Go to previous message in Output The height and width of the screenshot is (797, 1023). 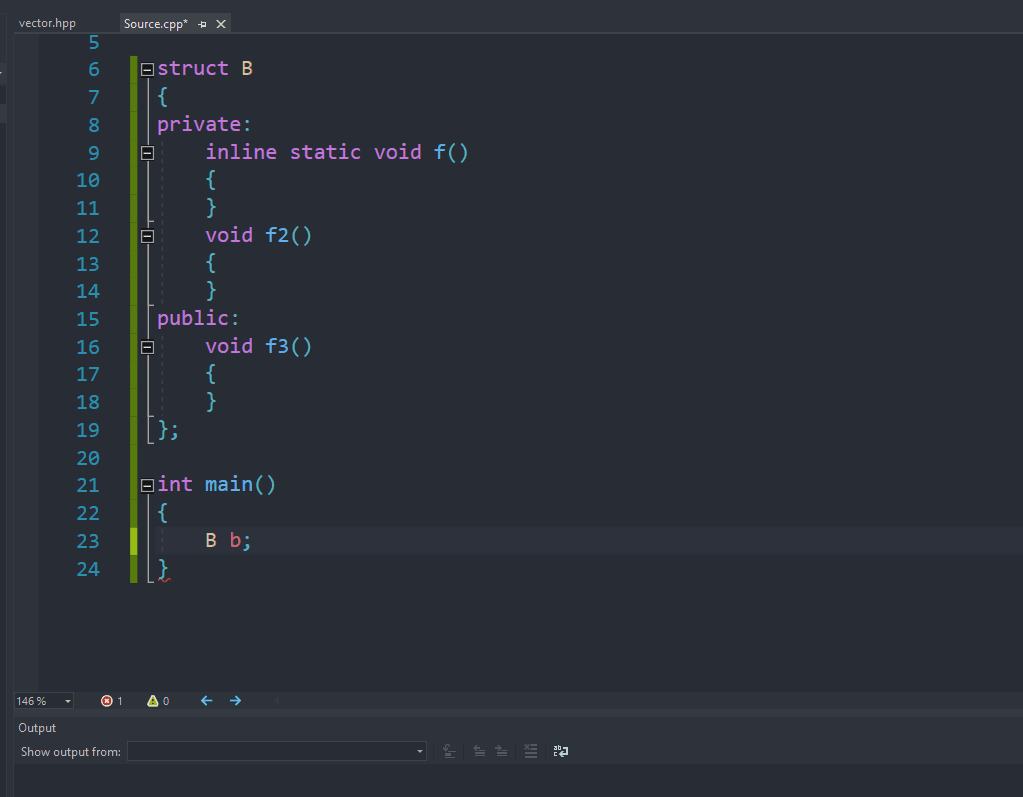tap(479, 751)
